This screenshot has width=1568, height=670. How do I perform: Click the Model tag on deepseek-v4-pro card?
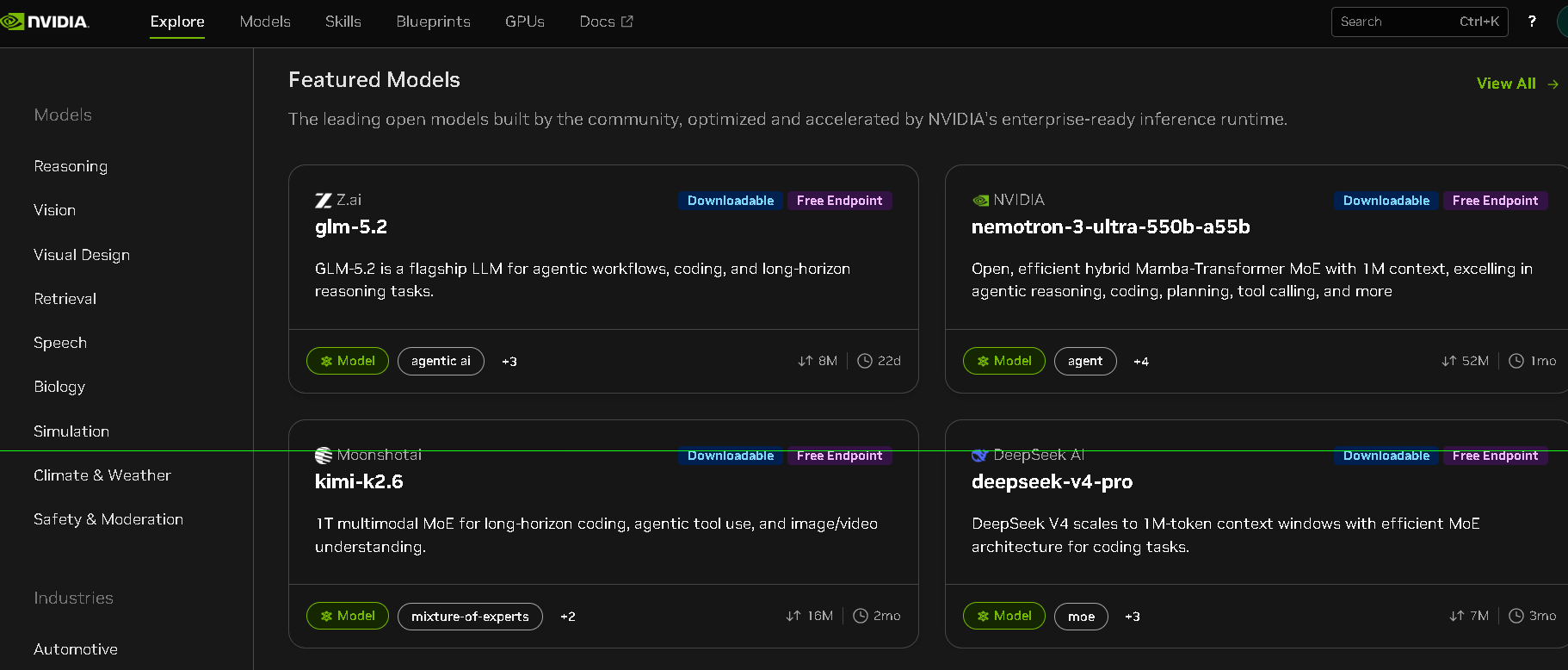click(1004, 616)
